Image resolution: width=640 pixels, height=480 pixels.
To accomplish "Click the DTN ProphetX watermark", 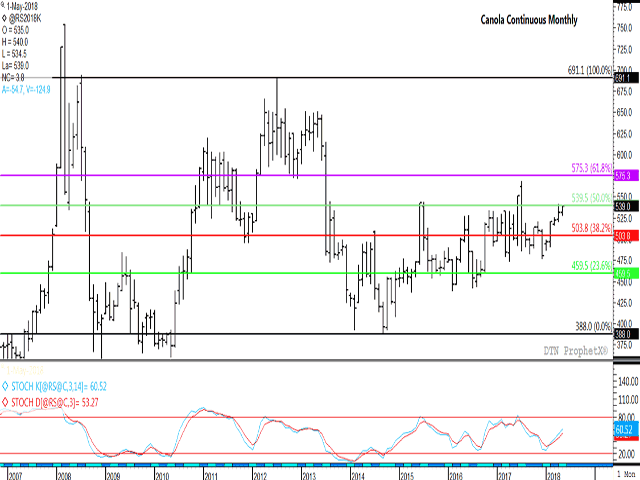I will (x=568, y=350).
